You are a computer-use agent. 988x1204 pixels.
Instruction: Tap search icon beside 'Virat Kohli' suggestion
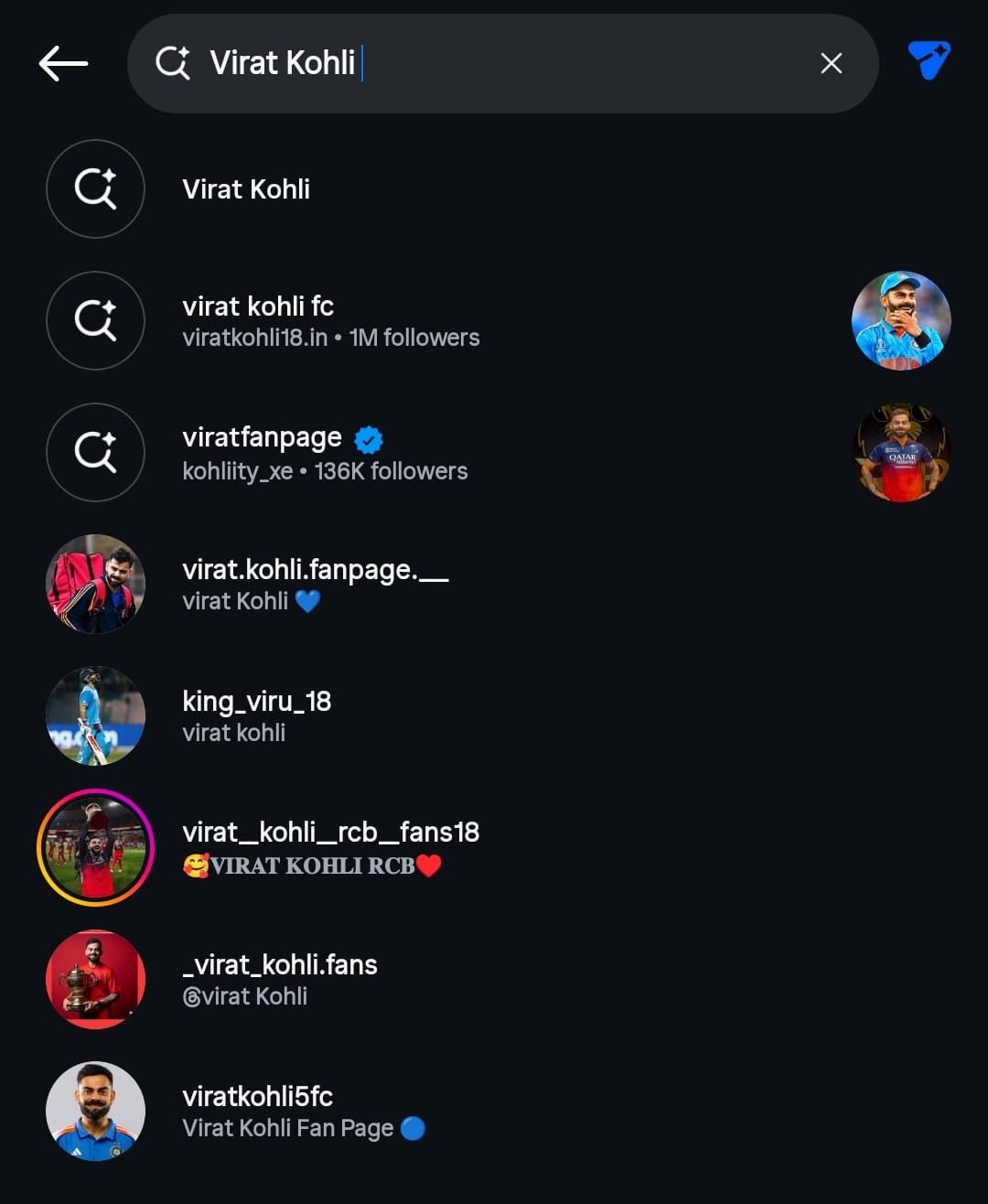(95, 189)
